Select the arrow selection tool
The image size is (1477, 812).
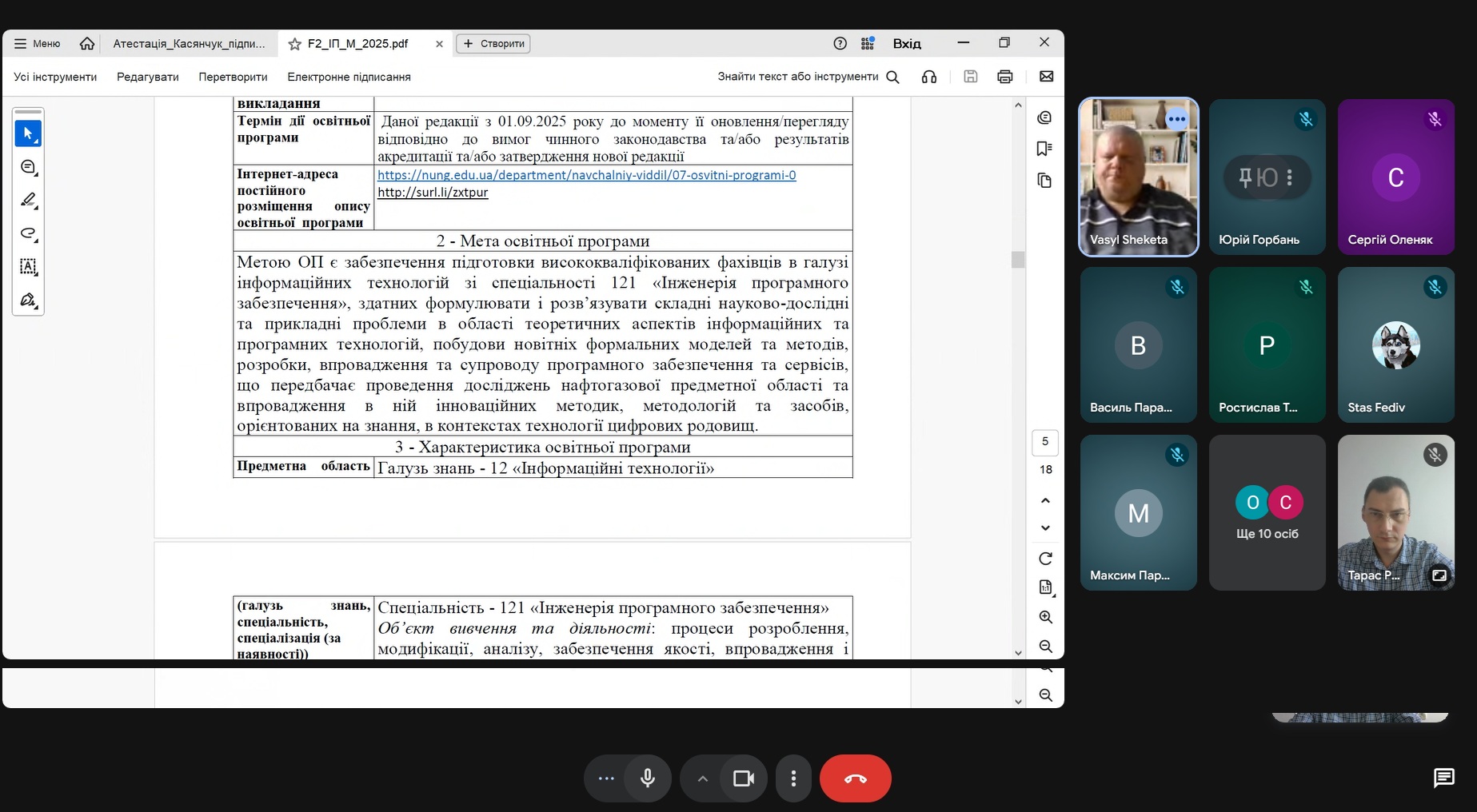tap(28, 133)
